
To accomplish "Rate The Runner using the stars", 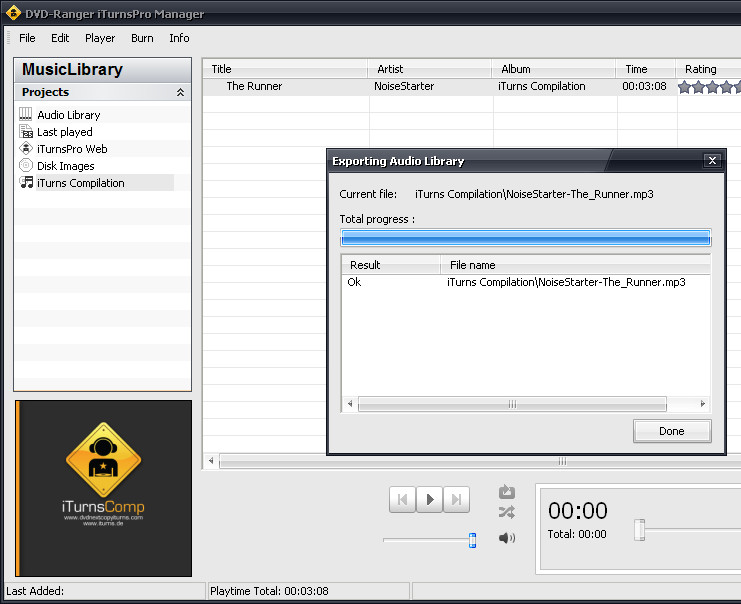I will point(709,87).
